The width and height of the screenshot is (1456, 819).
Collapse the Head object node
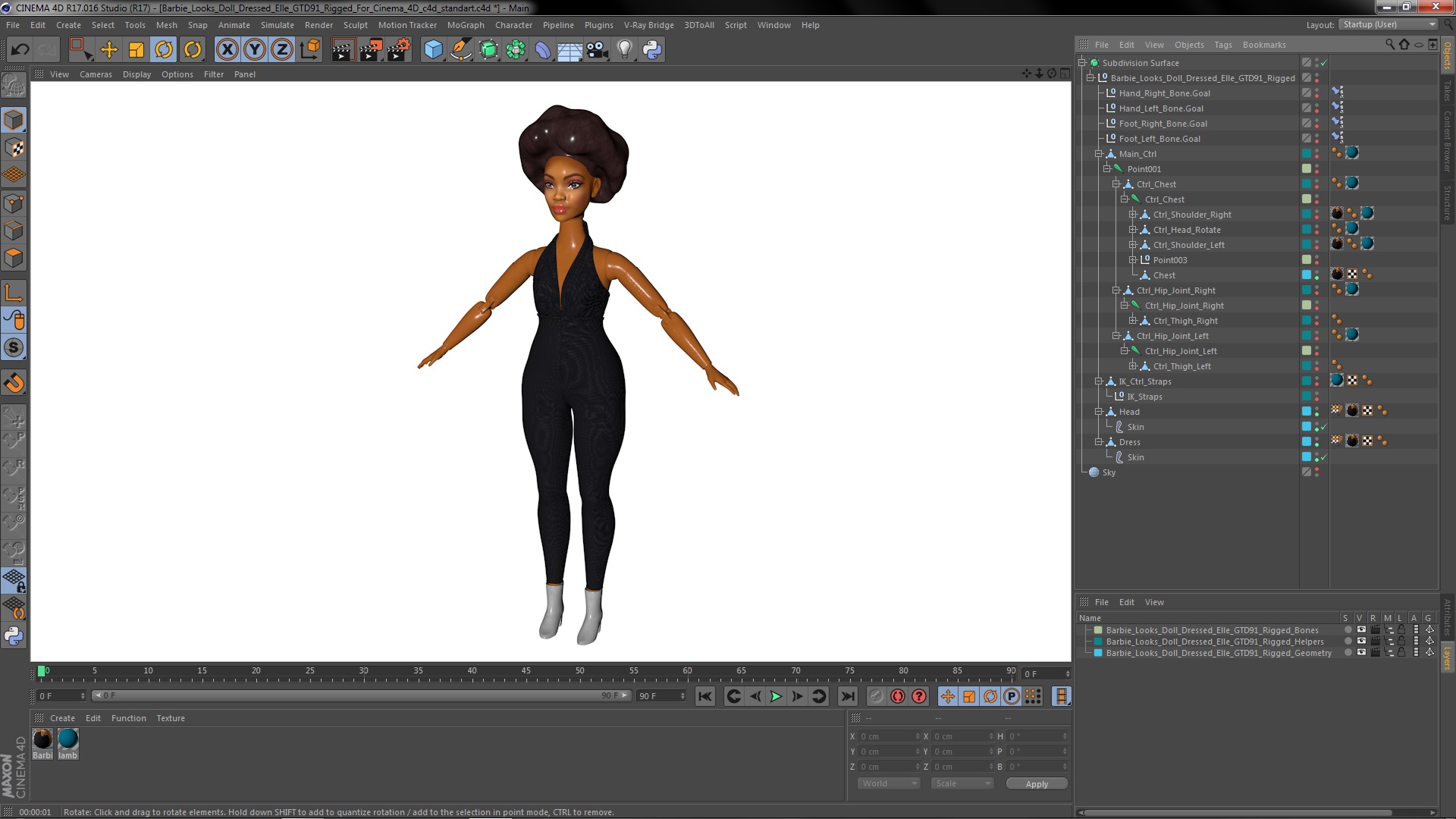[x=1098, y=412]
